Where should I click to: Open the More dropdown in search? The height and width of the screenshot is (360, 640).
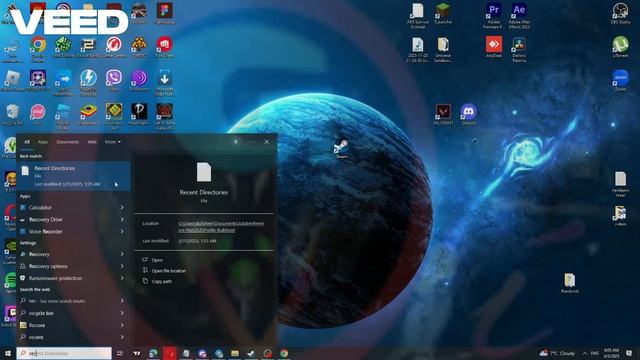[x=113, y=142]
